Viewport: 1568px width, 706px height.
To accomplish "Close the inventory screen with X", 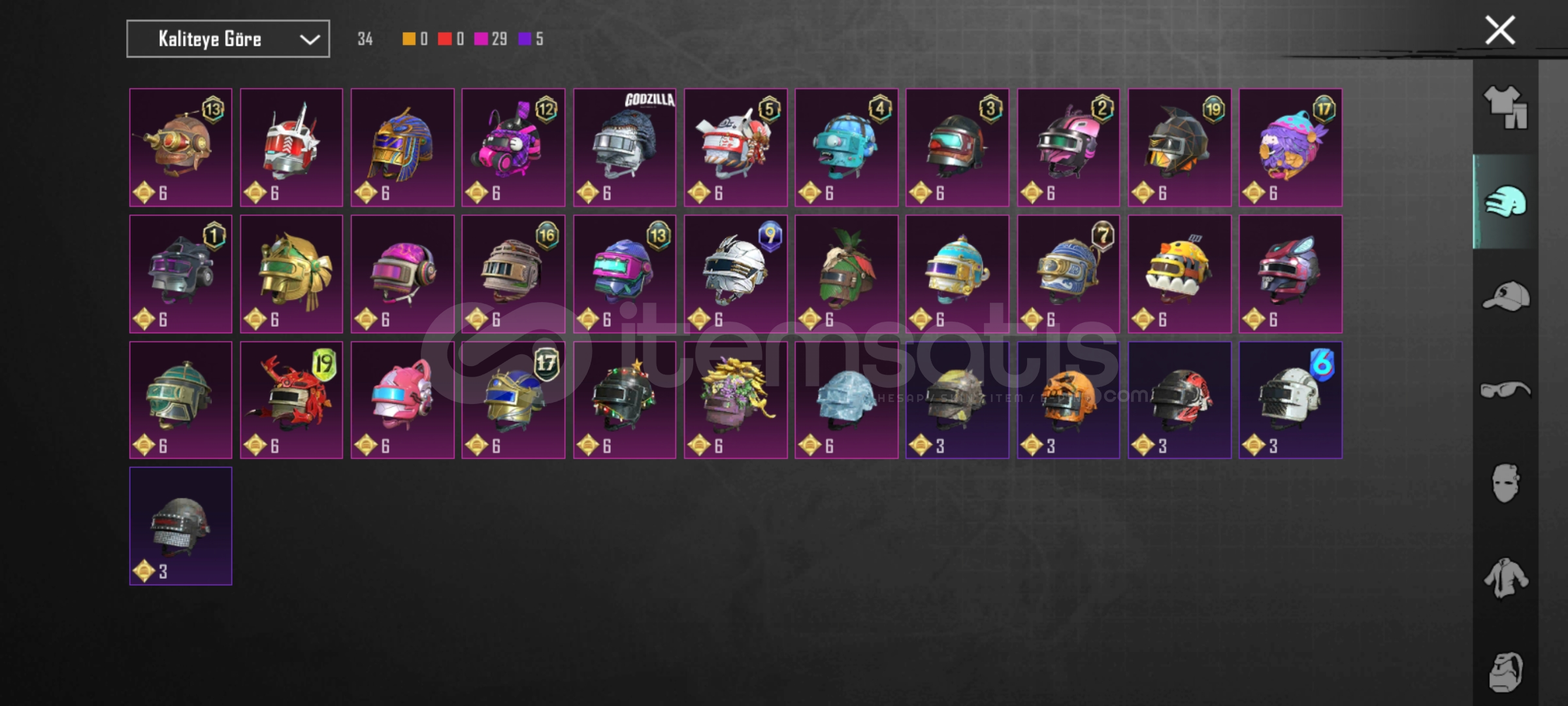I will (x=1500, y=30).
